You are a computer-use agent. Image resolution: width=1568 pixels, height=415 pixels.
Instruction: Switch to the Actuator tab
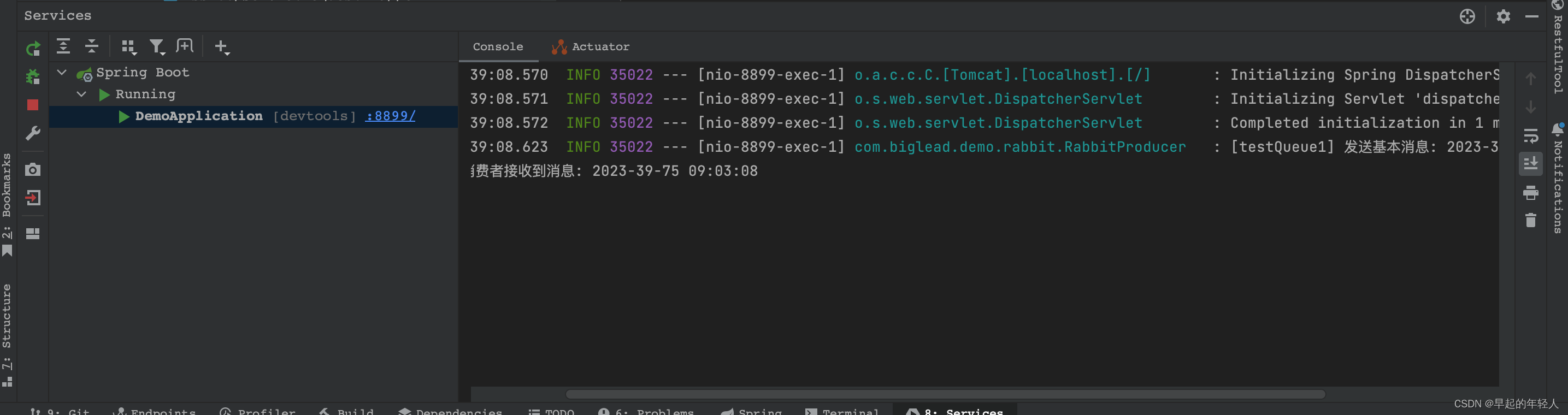pos(591,47)
